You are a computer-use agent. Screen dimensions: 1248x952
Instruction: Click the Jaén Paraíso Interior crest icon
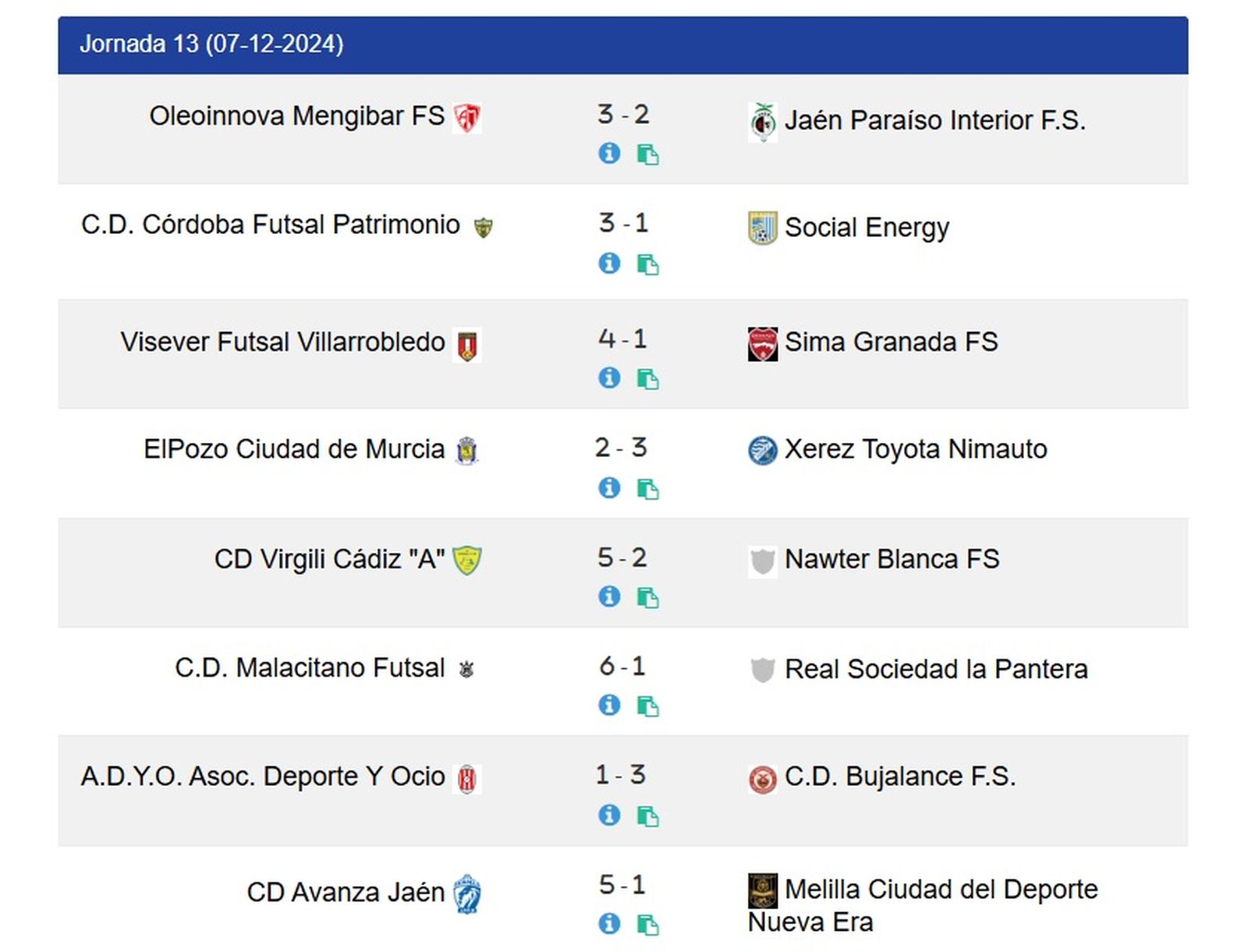pos(763,120)
